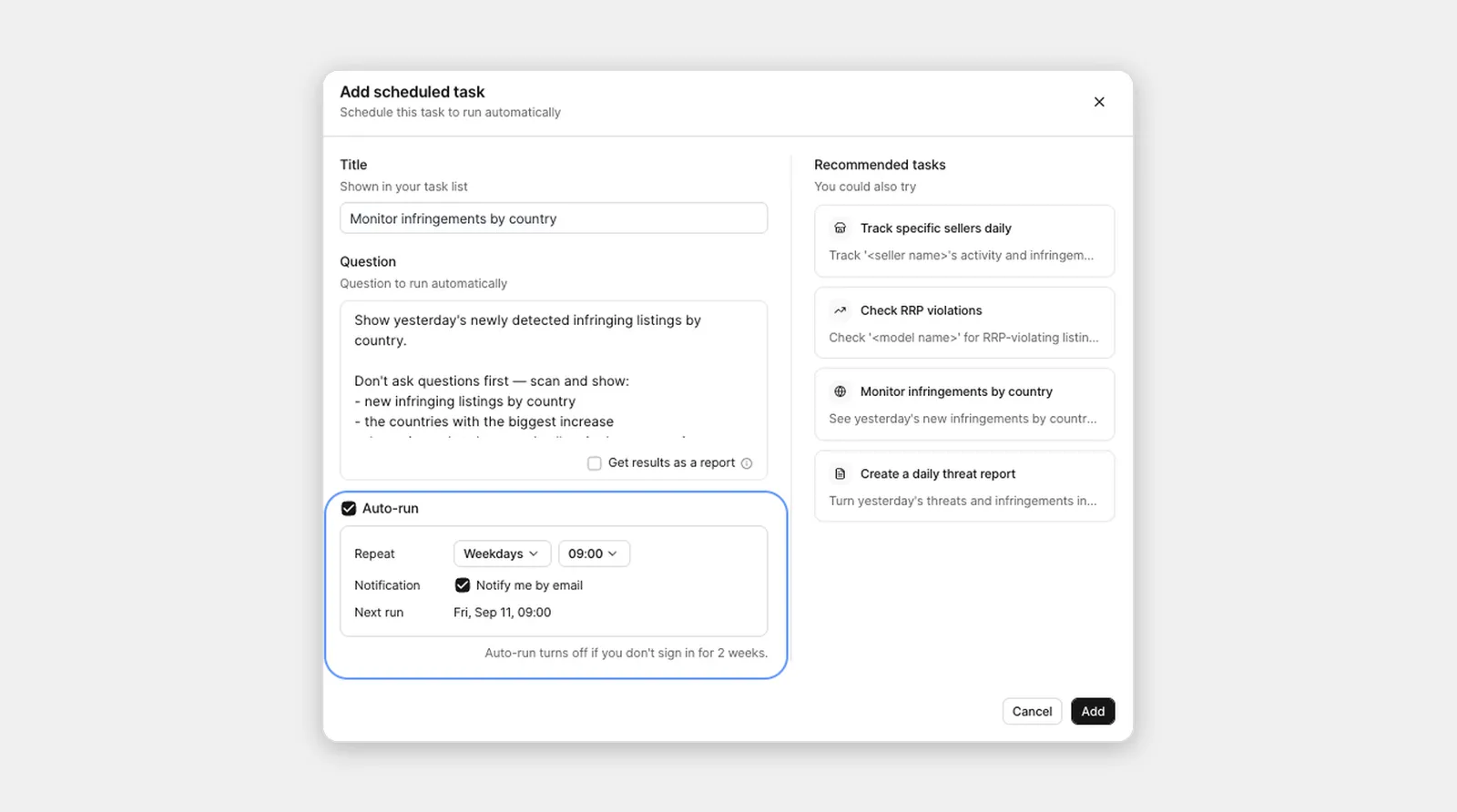Select the Check RRP violations recommended task
The width and height of the screenshot is (1457, 812).
[964, 323]
